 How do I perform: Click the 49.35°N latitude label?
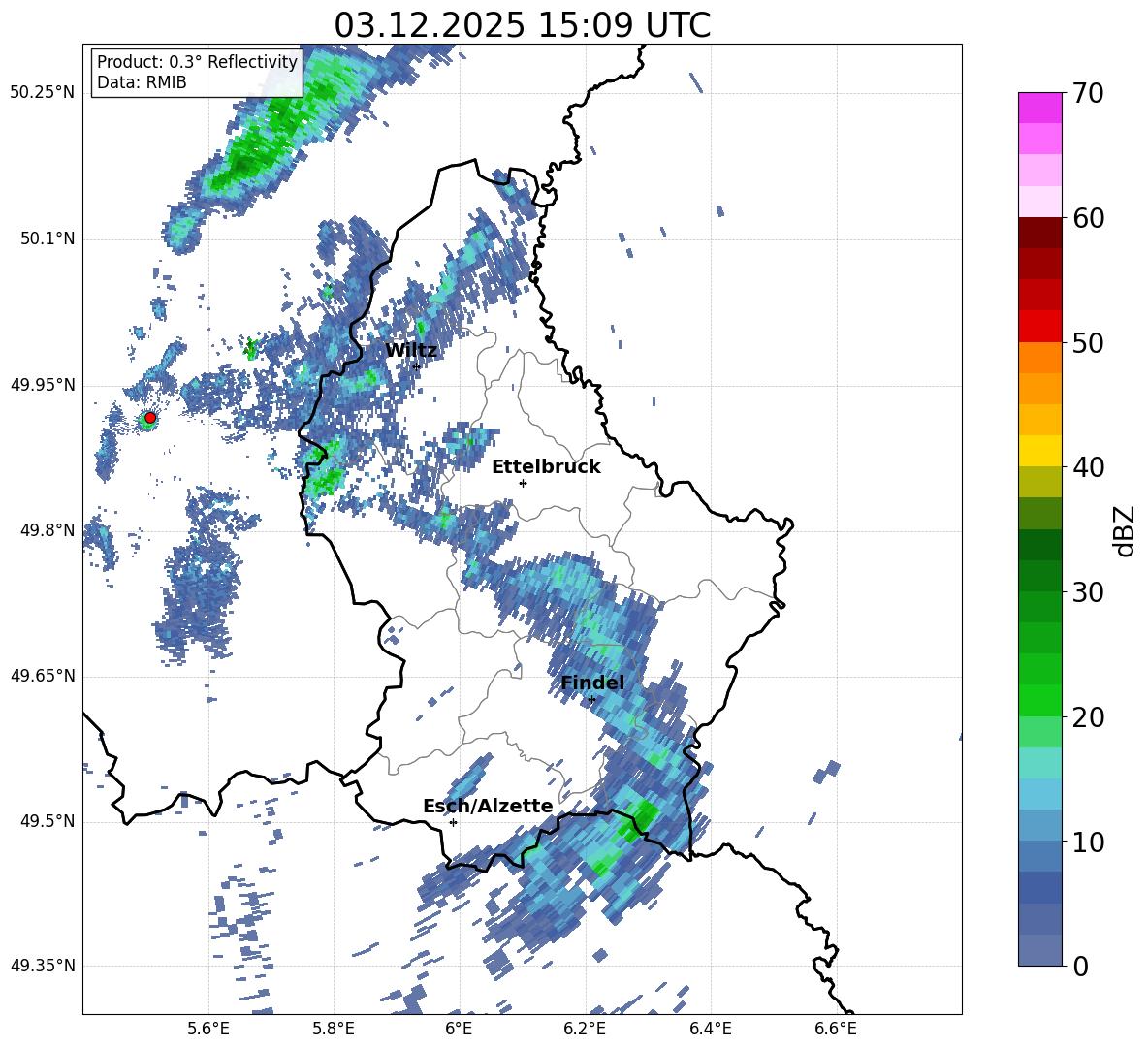pos(42,966)
